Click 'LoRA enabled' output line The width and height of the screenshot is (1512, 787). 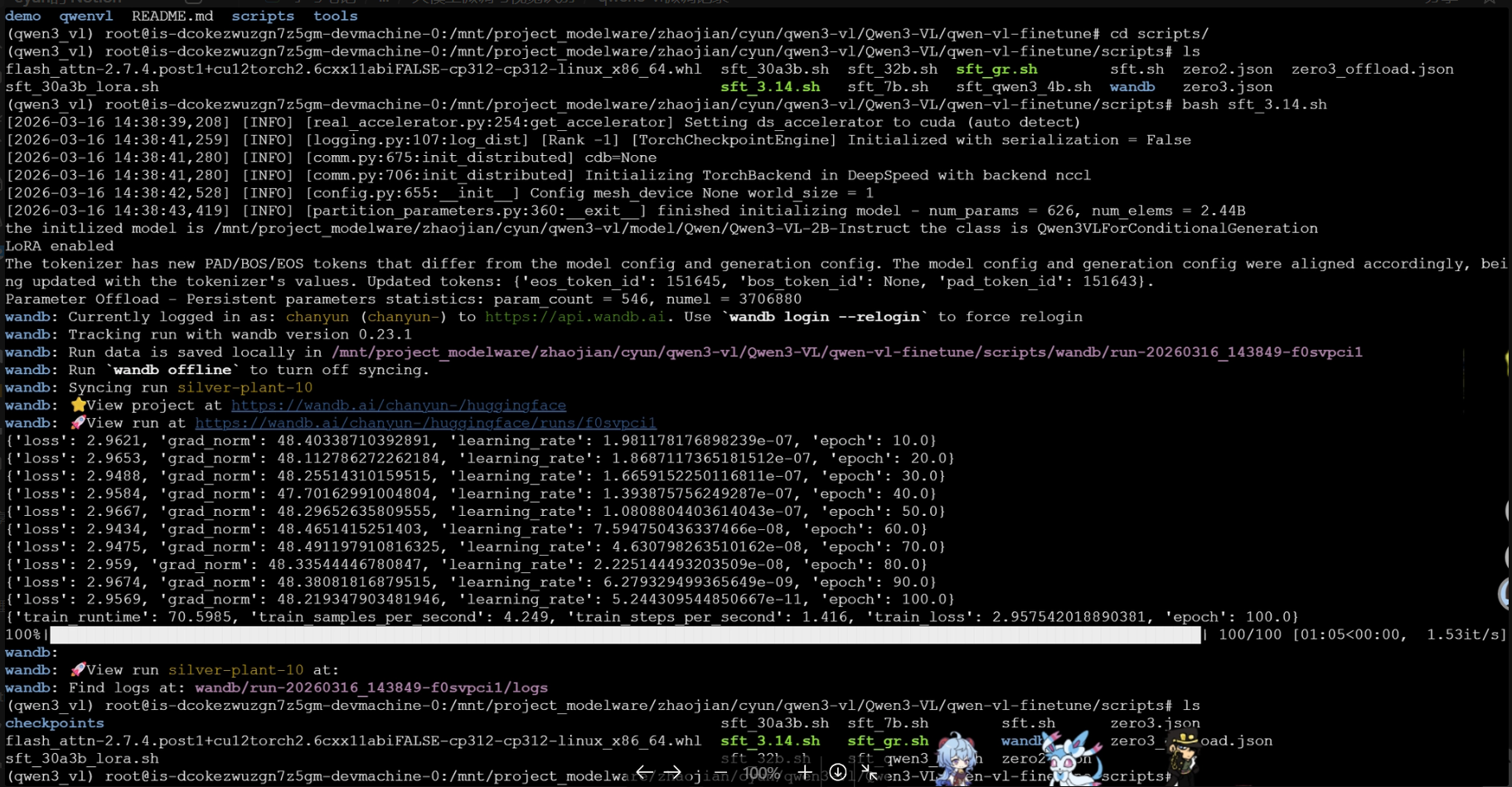(60, 246)
